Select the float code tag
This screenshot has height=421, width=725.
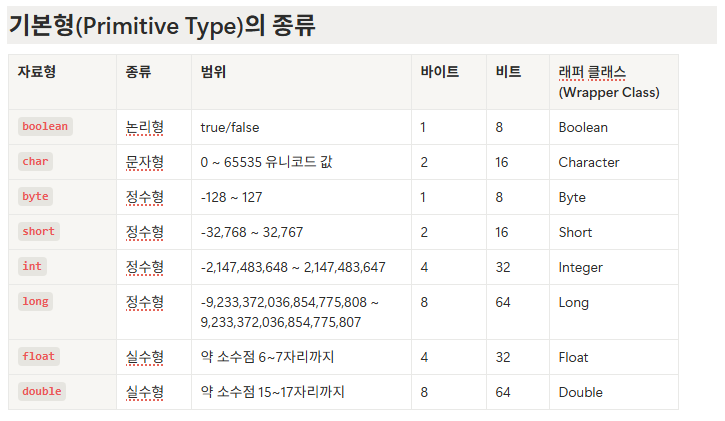point(39,356)
